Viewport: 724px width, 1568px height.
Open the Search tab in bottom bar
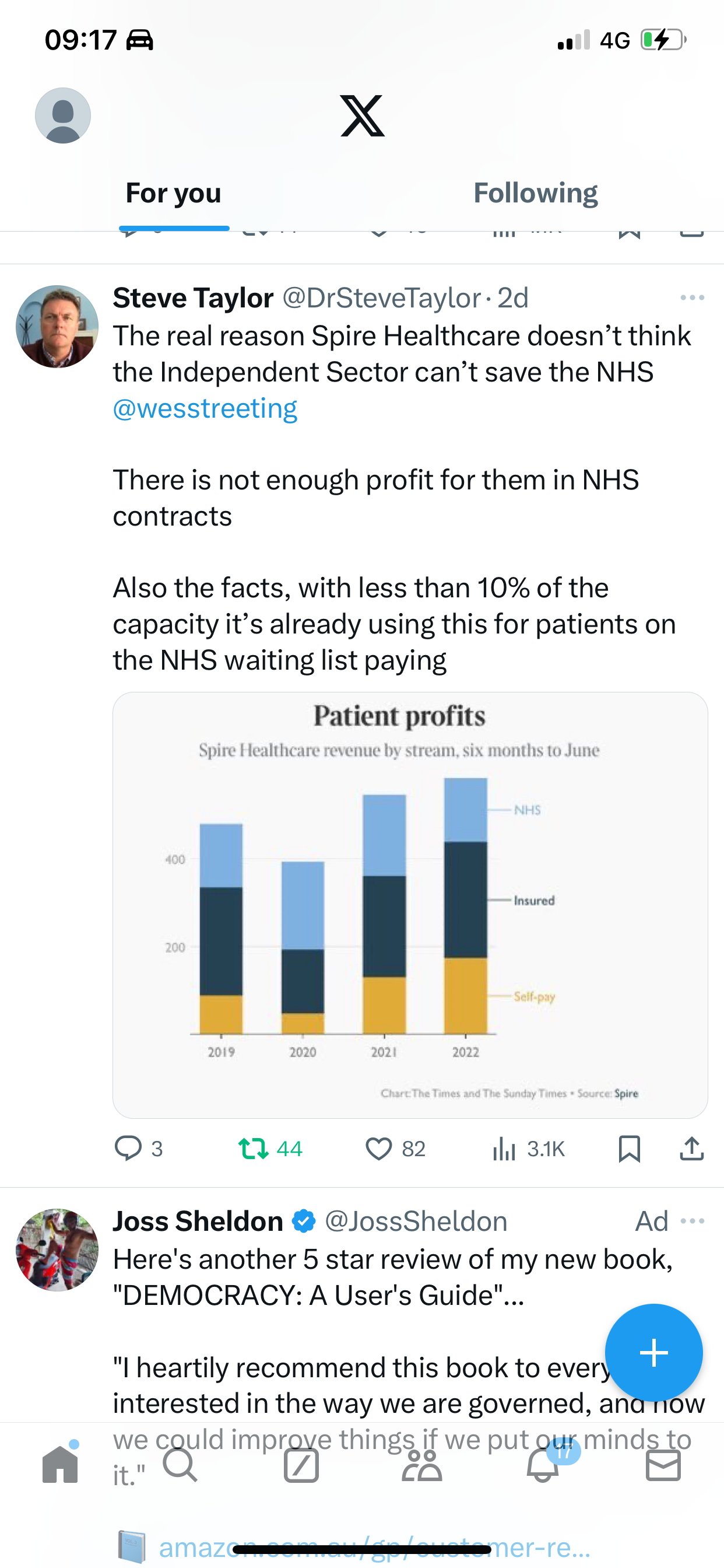pyautogui.click(x=180, y=1465)
